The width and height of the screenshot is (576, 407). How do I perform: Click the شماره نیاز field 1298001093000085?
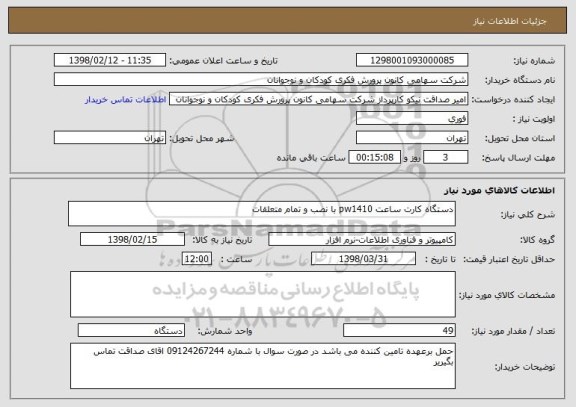[412, 60]
